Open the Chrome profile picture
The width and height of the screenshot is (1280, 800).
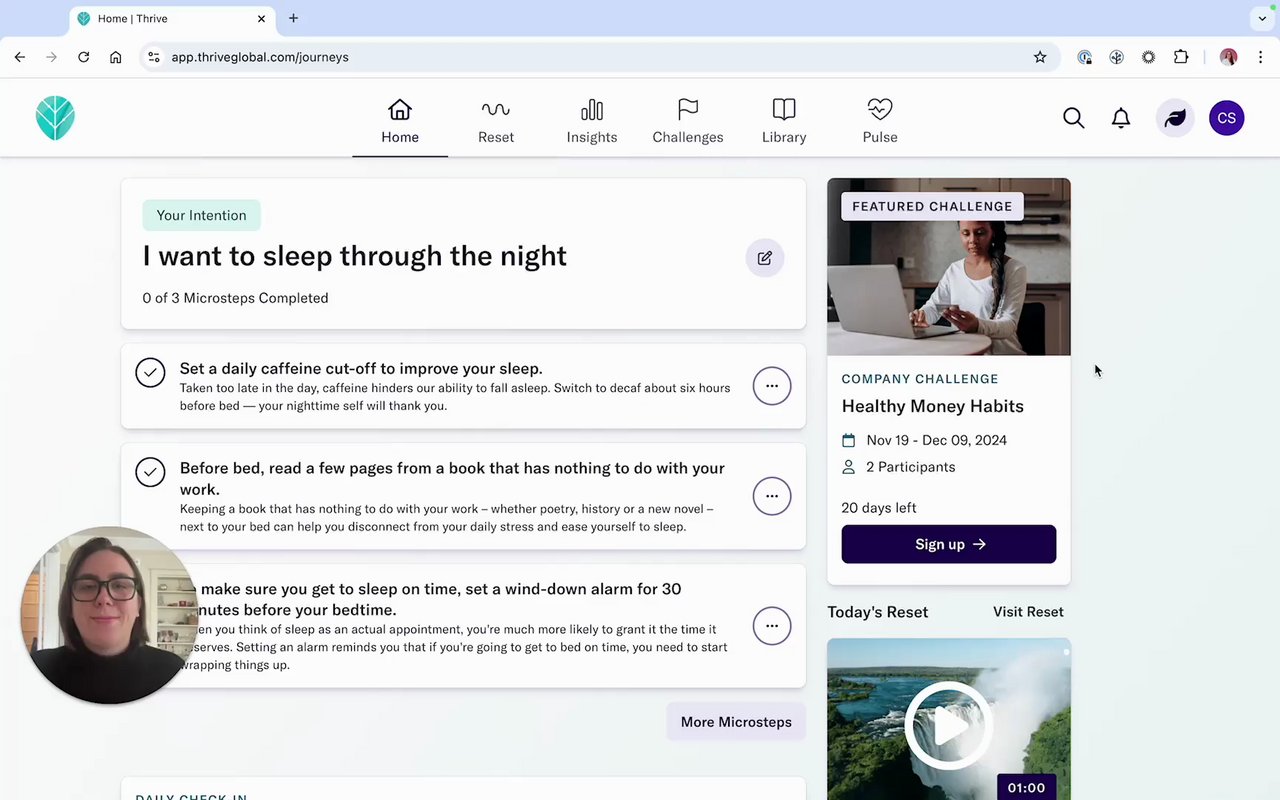coord(1229,57)
